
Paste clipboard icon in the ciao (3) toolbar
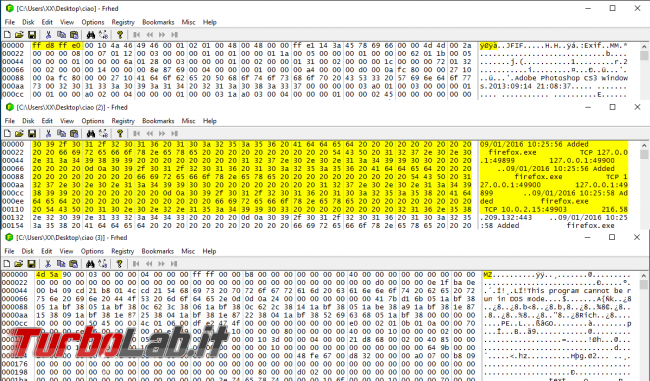pos(73,264)
